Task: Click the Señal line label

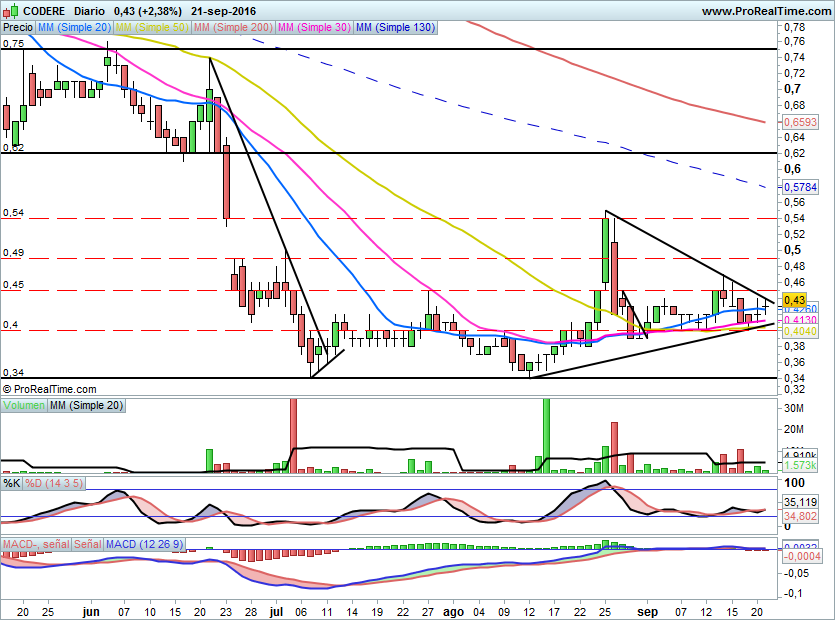Action: point(87,544)
